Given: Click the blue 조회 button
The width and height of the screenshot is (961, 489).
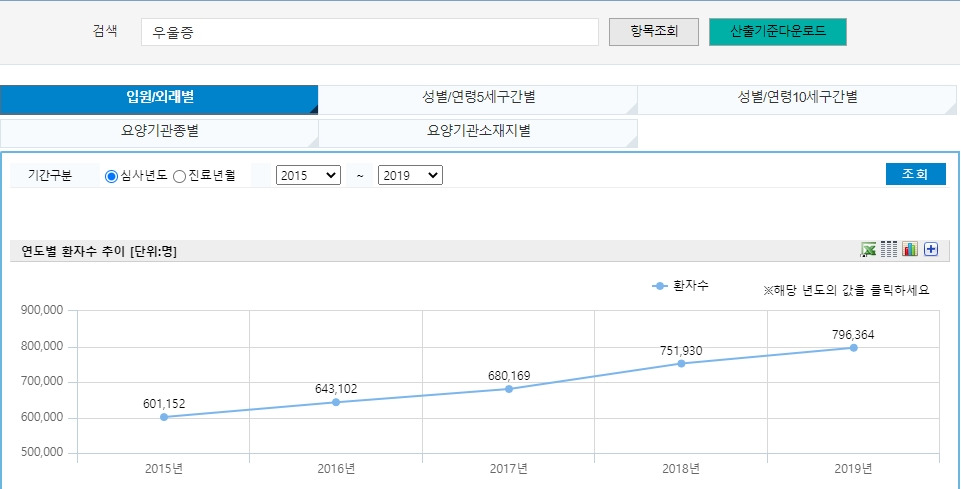Looking at the screenshot, I should (916, 174).
